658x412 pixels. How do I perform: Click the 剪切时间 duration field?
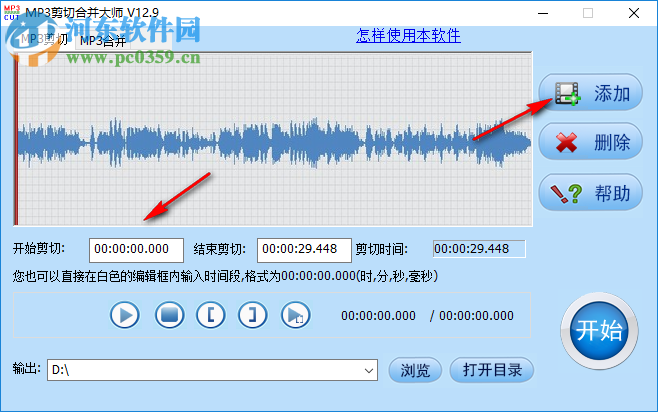point(479,249)
